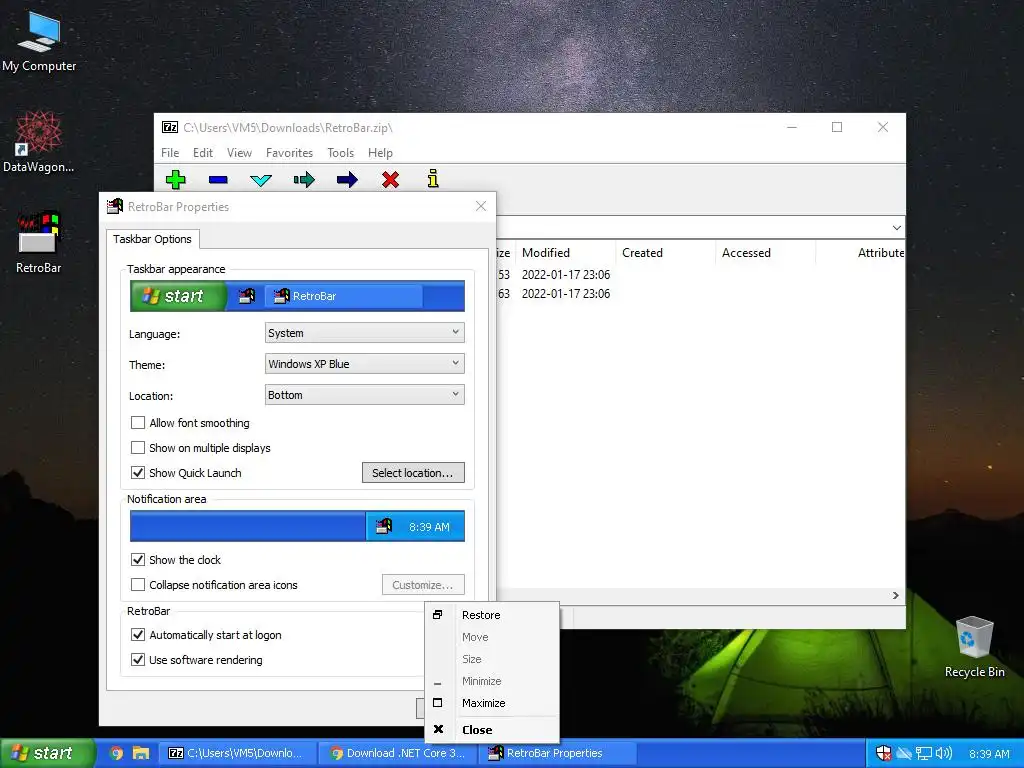The height and width of the screenshot is (768, 1024).
Task: Open the Language dropdown set to System
Action: (x=364, y=333)
